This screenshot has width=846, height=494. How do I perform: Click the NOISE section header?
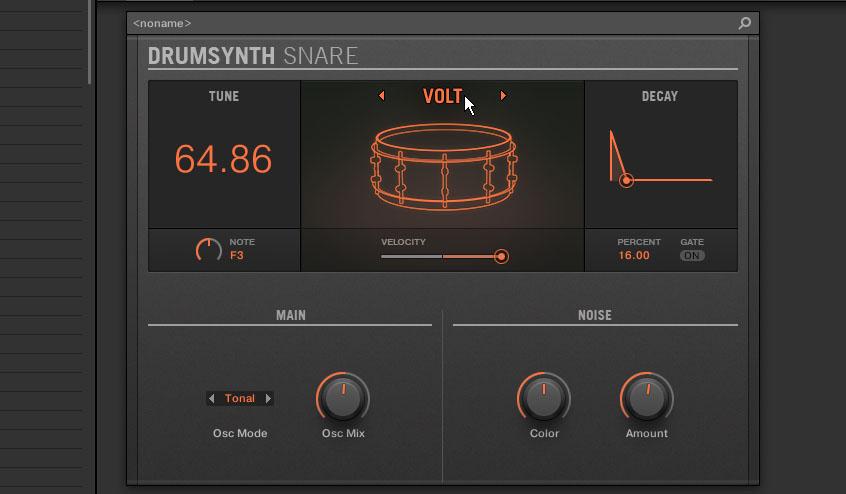point(595,315)
